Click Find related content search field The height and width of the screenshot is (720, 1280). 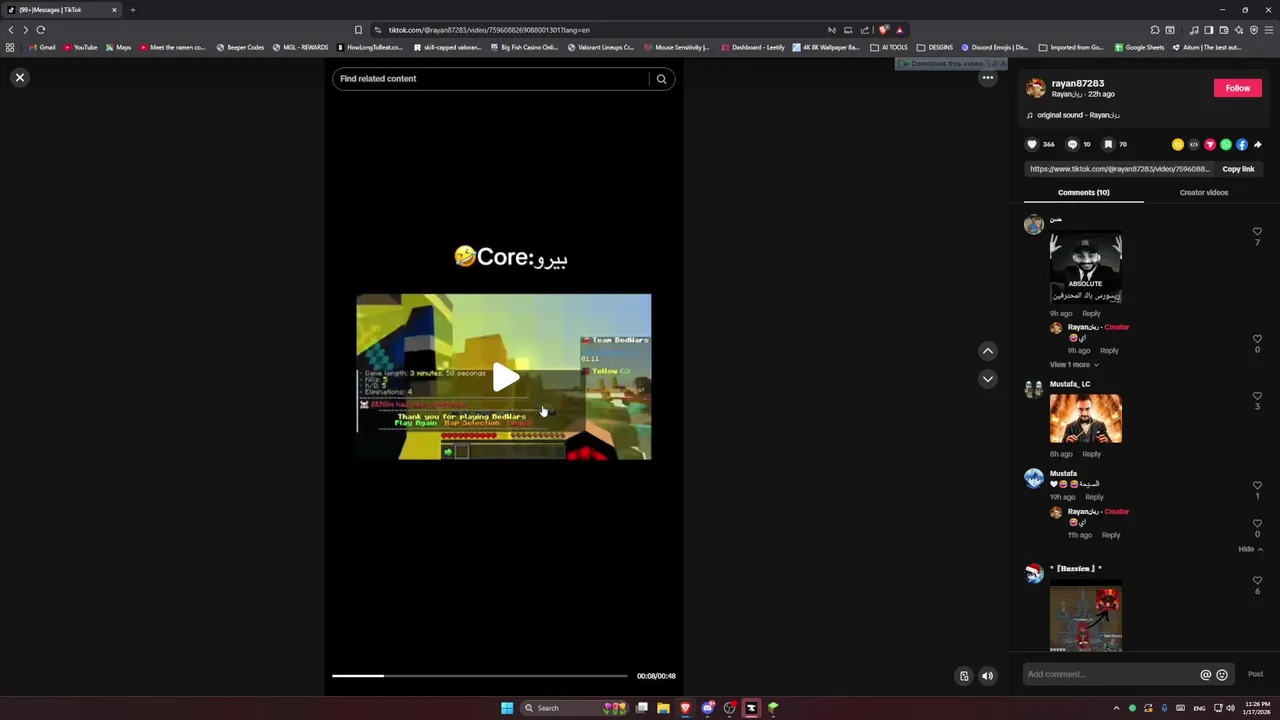pyautogui.click(x=490, y=79)
